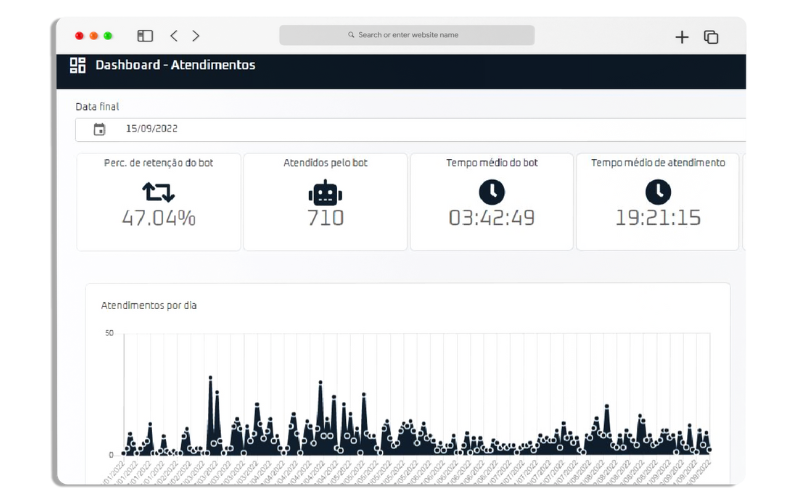Click the Perc. de retenção do bot label
800x500 pixels.
pos(158,163)
